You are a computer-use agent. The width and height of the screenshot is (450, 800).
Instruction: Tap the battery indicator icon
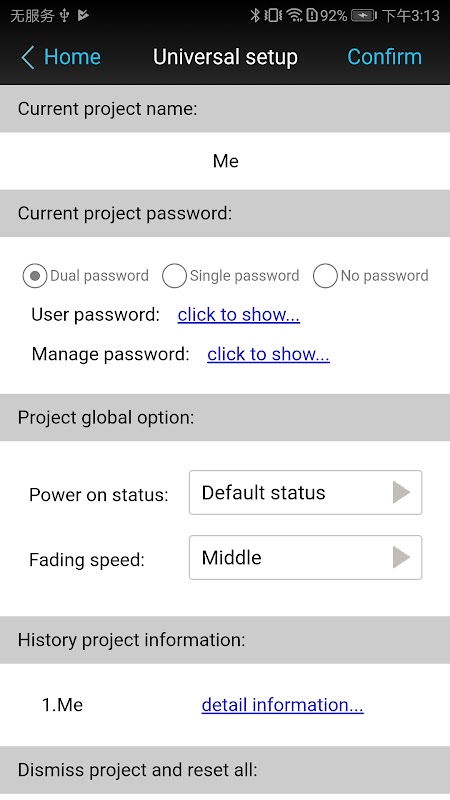click(364, 16)
